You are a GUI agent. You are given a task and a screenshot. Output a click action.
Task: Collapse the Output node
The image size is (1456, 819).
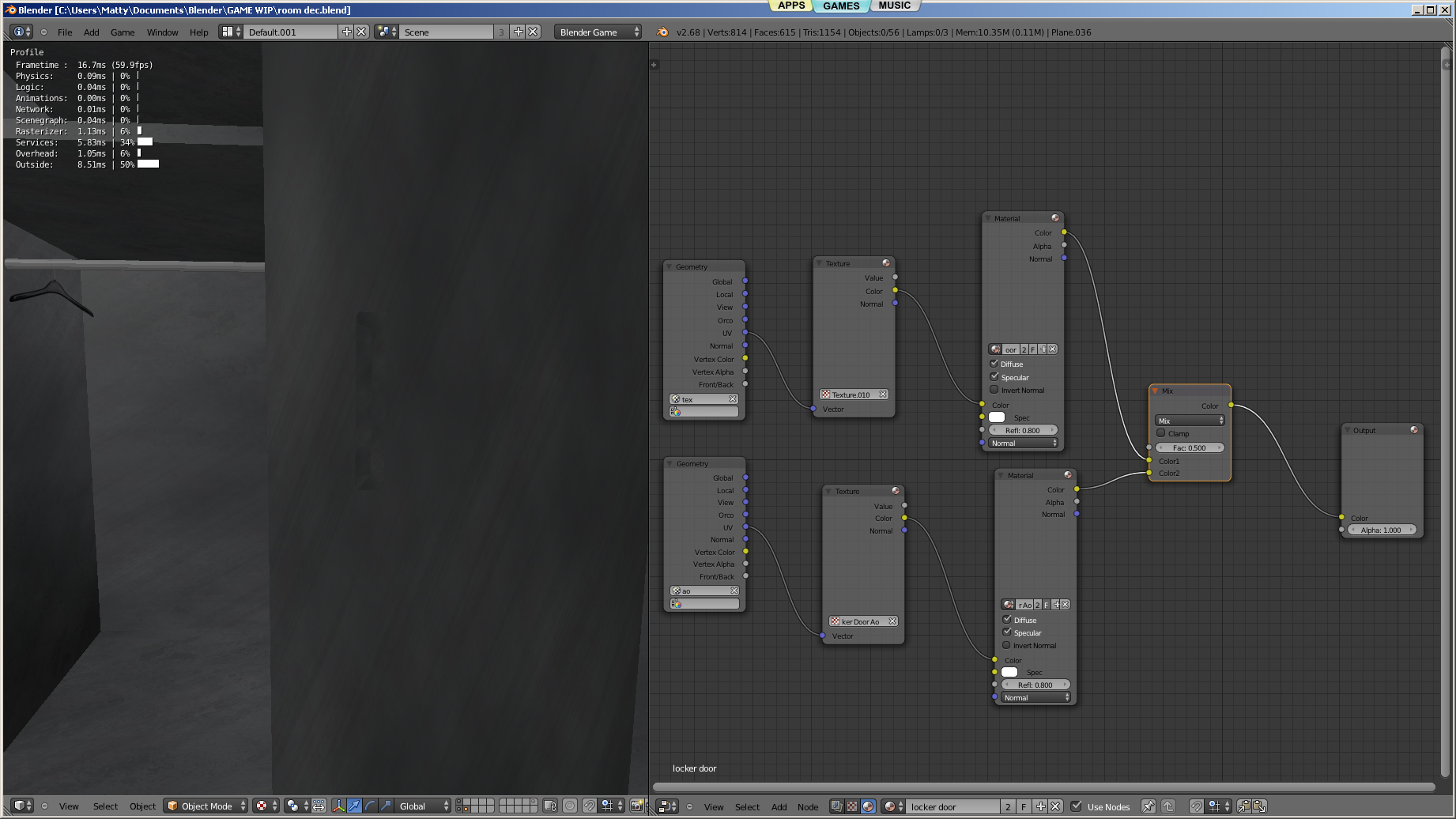pos(1348,431)
